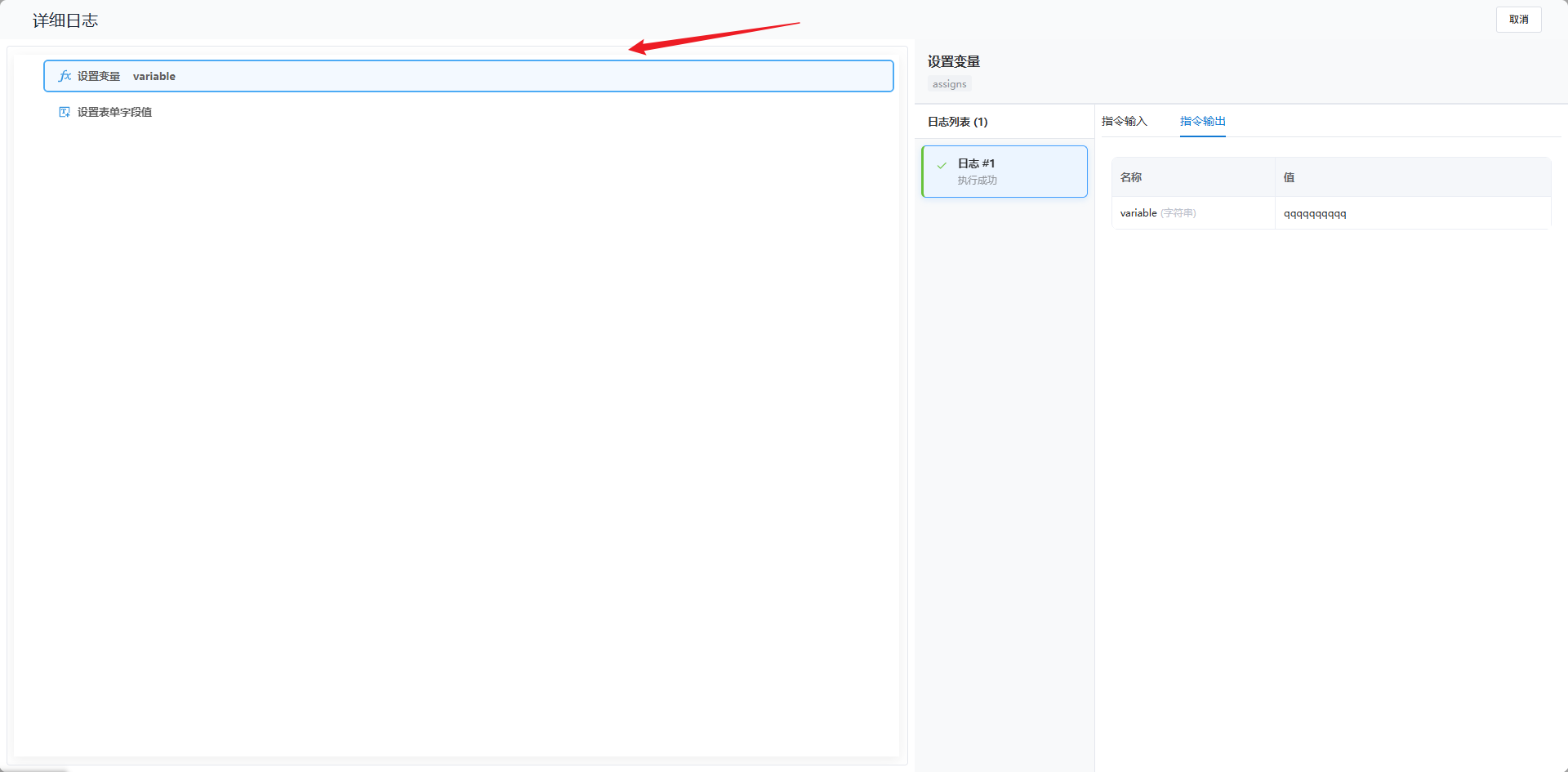Screen dimensions: 1568x772
Task: Click the 日志列表 (1) header
Action: tap(957, 122)
